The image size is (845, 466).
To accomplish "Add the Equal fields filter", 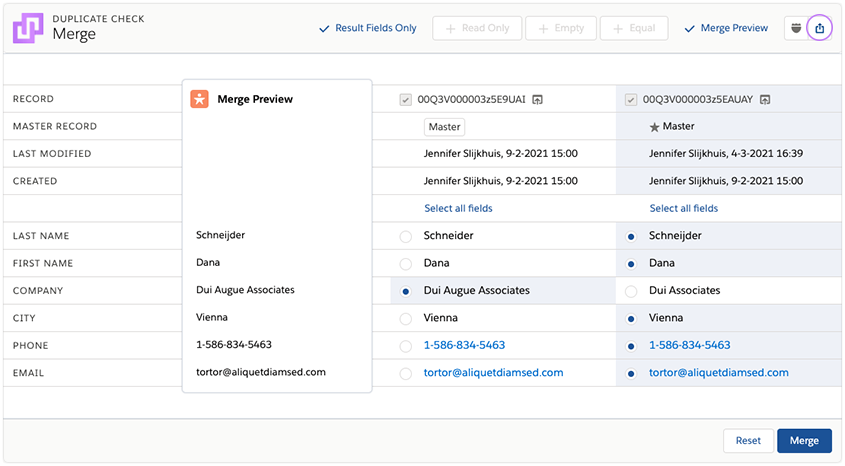I will (634, 28).
